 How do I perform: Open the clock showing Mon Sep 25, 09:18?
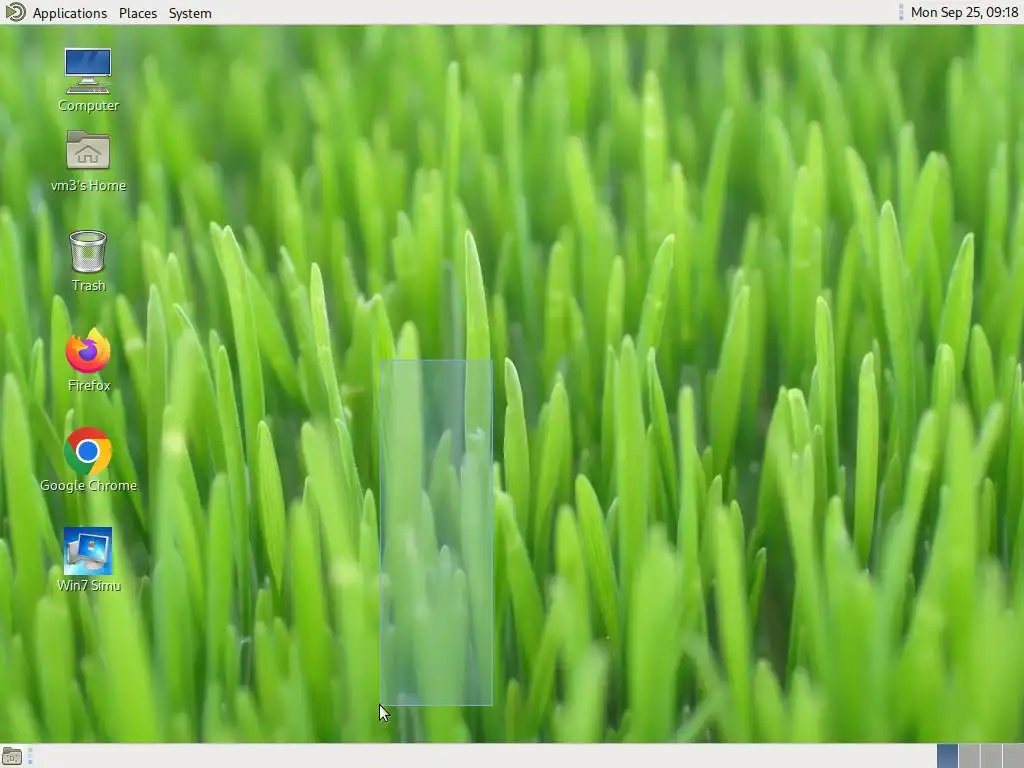[964, 12]
